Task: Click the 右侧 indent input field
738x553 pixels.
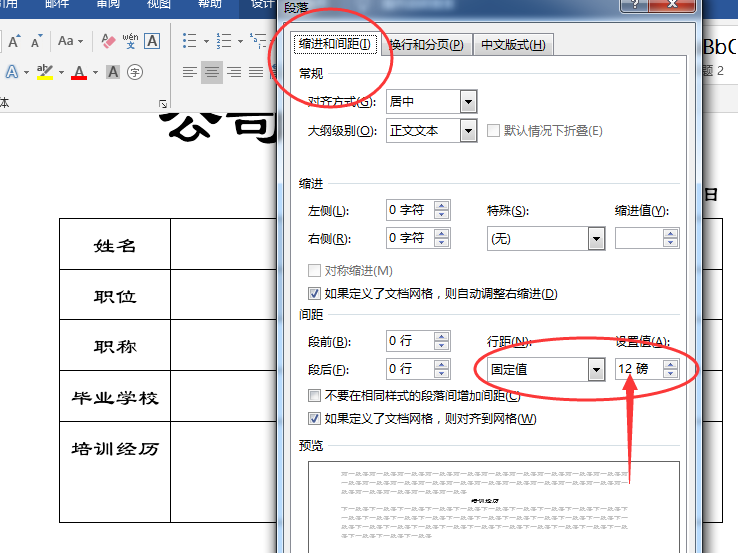Action: point(410,238)
